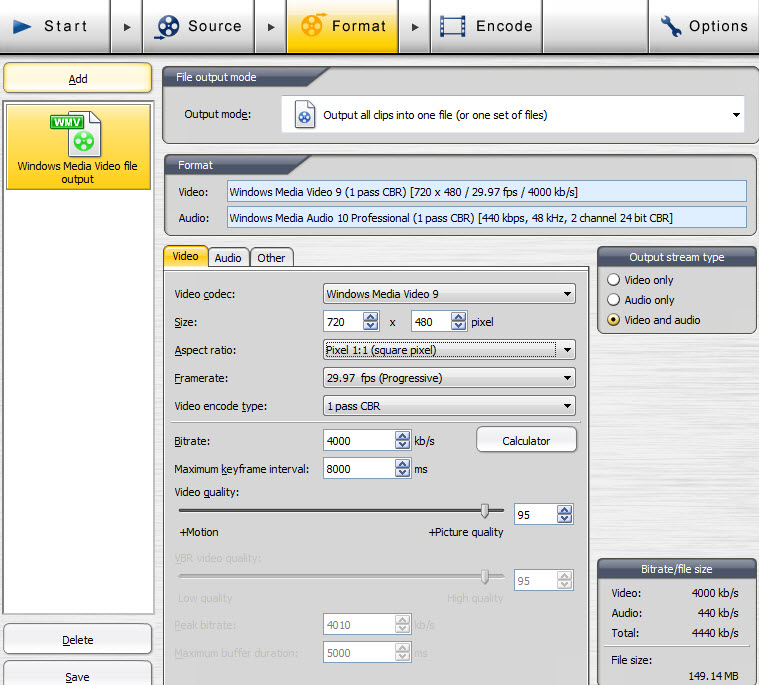
Task: Click the Save button
Action: pyautogui.click(x=77, y=675)
